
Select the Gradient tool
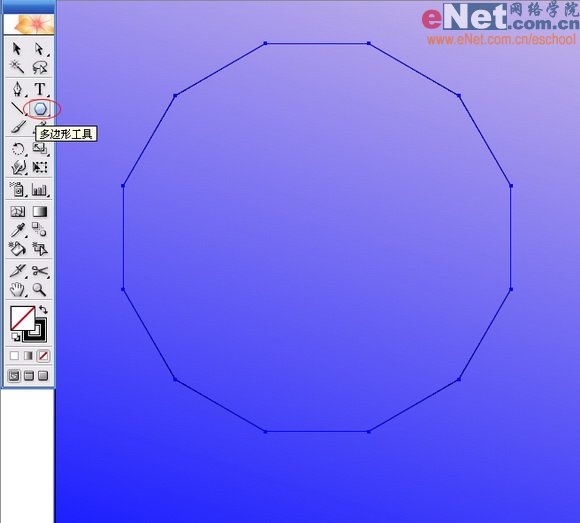click(40, 211)
